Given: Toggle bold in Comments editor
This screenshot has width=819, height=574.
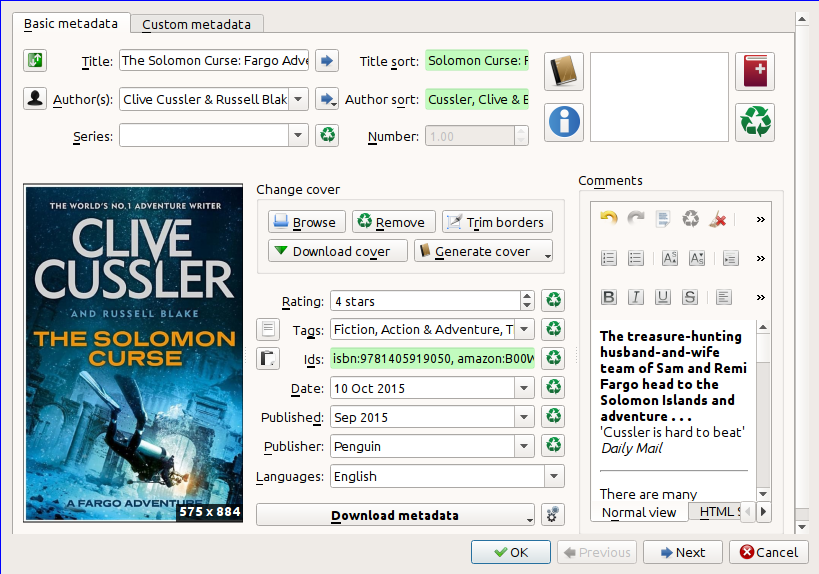Looking at the screenshot, I should click(x=609, y=297).
